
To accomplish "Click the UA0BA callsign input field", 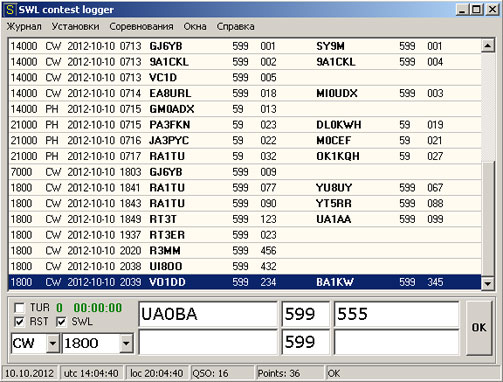I will [x=208, y=314].
